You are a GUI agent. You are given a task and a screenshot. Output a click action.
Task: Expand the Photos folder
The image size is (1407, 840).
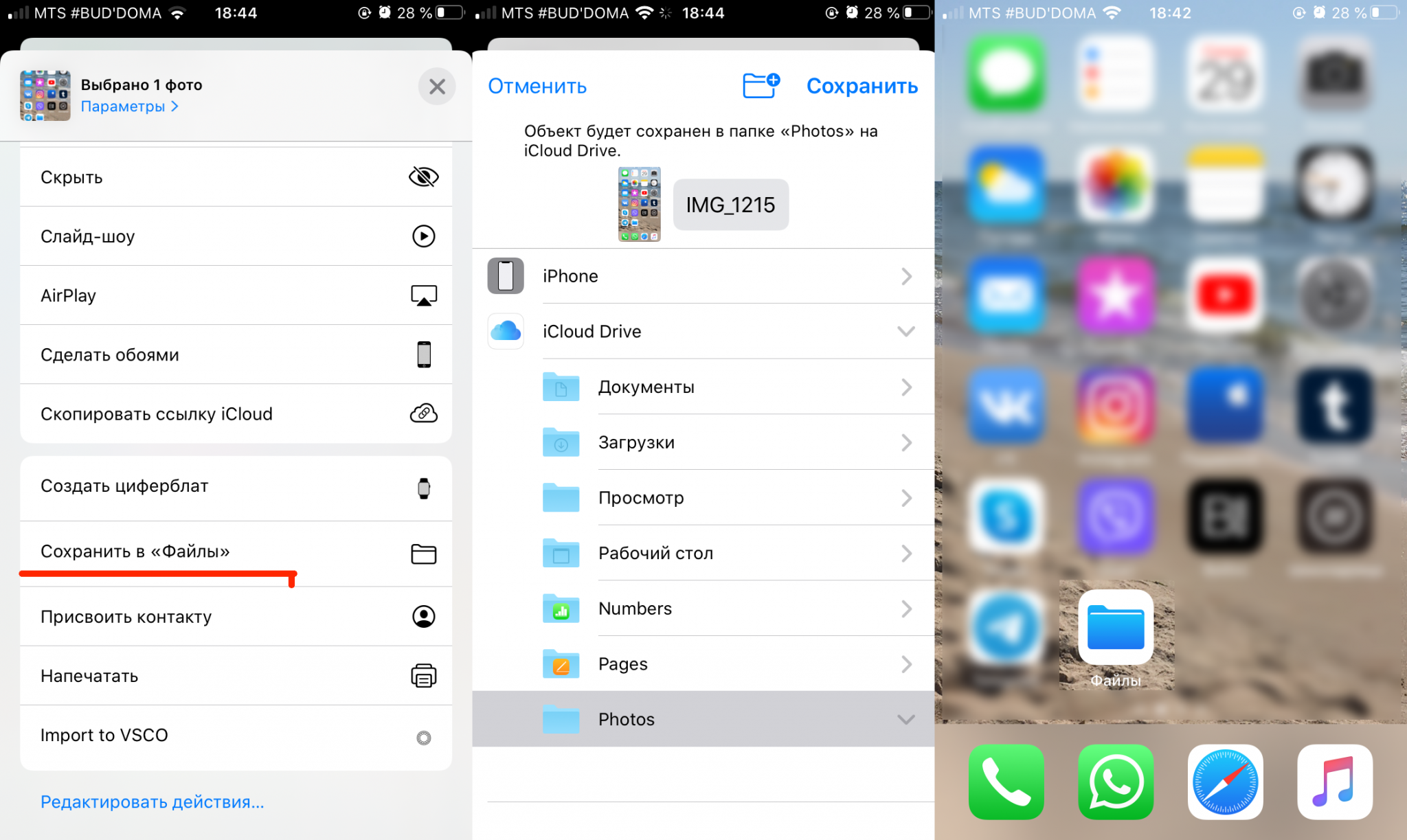905,718
